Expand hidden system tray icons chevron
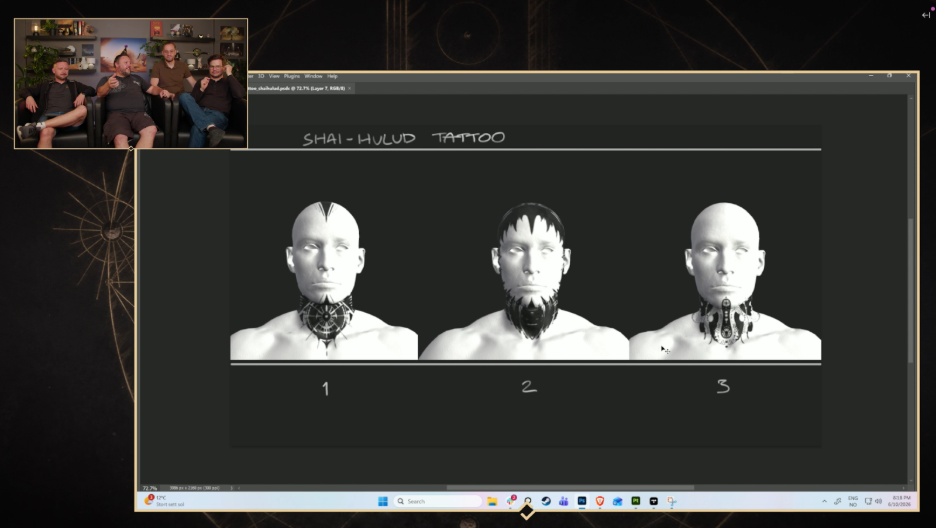This screenshot has width=936, height=528. (x=824, y=501)
